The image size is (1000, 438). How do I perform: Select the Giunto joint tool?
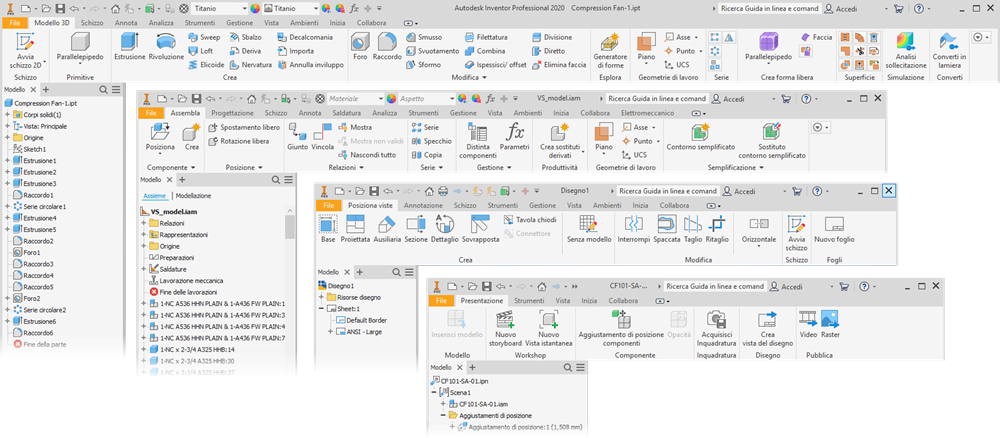(297, 136)
